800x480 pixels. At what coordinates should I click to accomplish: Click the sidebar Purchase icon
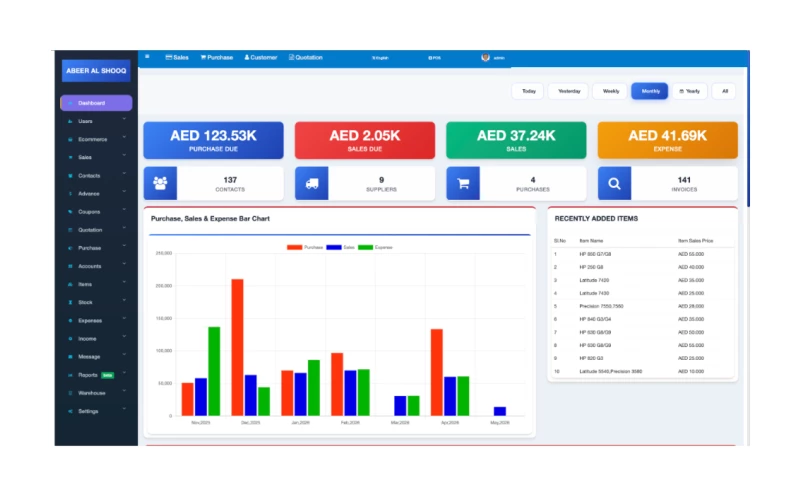(70, 248)
